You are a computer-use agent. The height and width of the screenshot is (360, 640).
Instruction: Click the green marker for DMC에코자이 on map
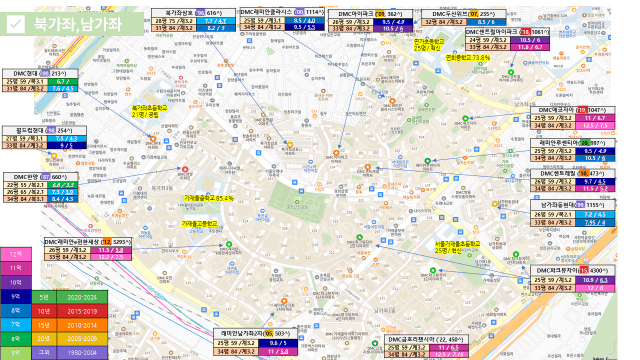(465, 118)
